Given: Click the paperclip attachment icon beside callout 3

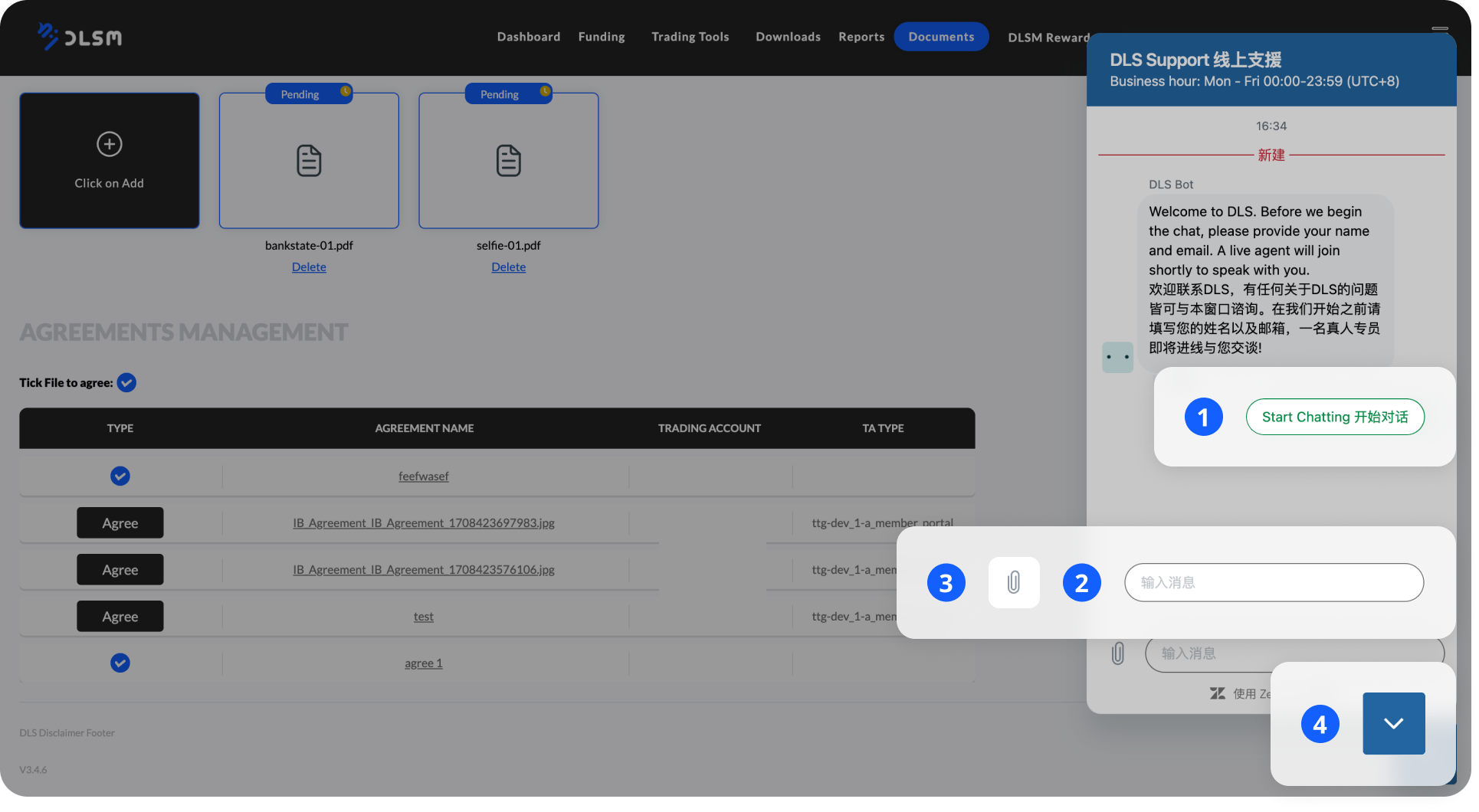Looking at the screenshot, I should 1013,582.
